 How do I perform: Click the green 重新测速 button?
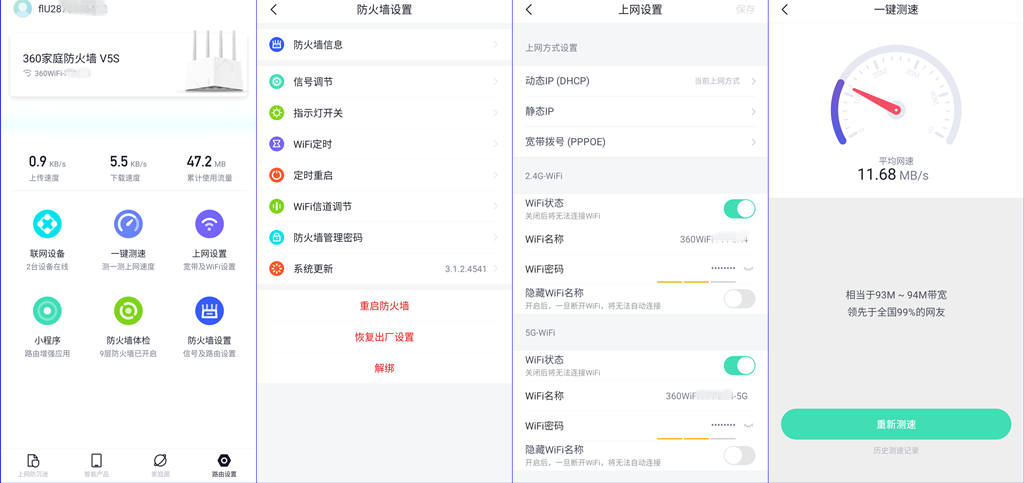tap(896, 424)
